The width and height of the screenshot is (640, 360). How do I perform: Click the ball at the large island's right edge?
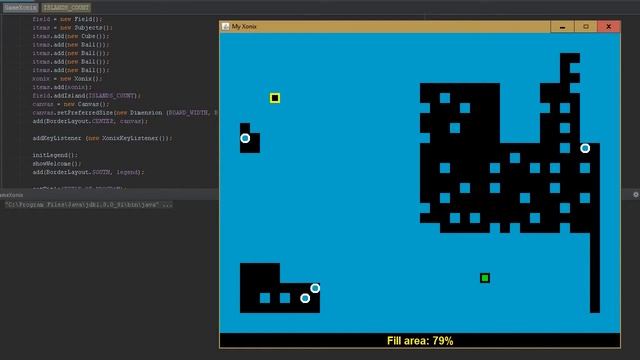click(x=585, y=148)
